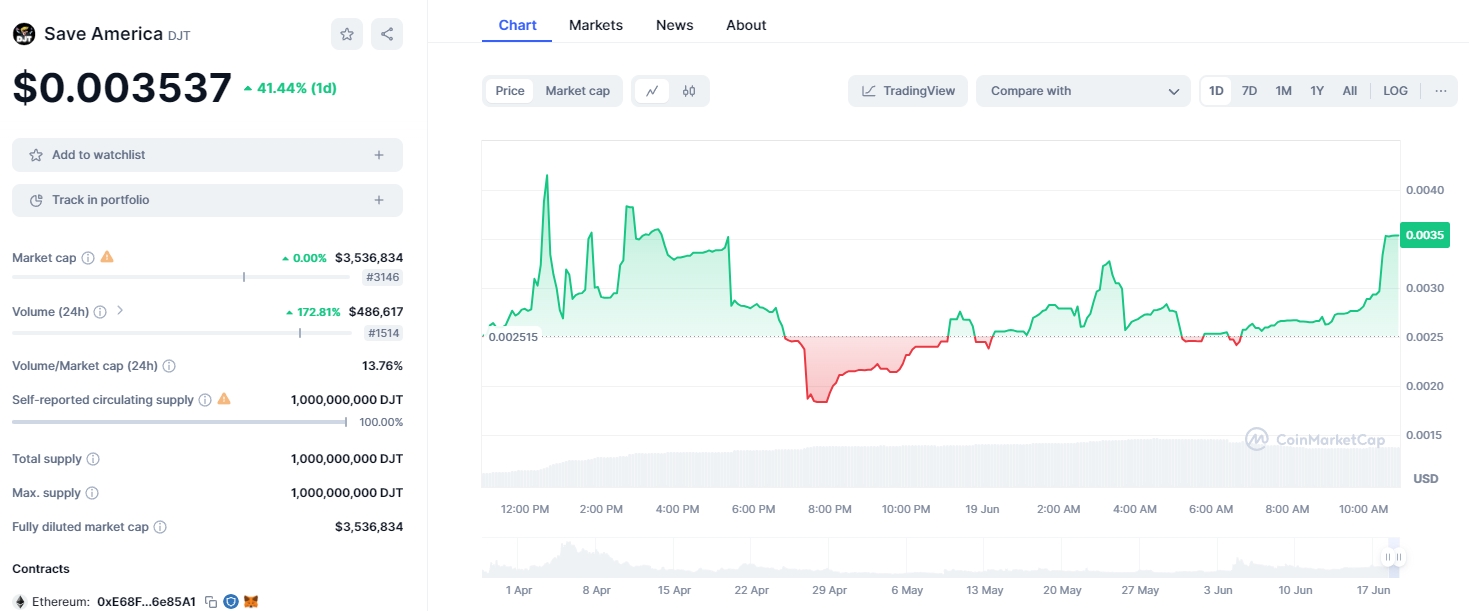The width and height of the screenshot is (1469, 611).
Task: Switch to the candlestick chart view
Action: coord(689,91)
